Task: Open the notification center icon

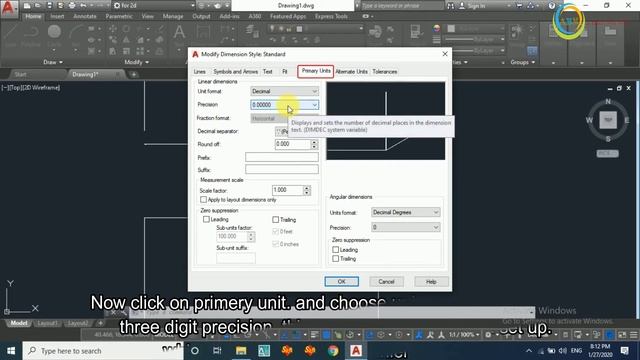Action: click(x=624, y=351)
